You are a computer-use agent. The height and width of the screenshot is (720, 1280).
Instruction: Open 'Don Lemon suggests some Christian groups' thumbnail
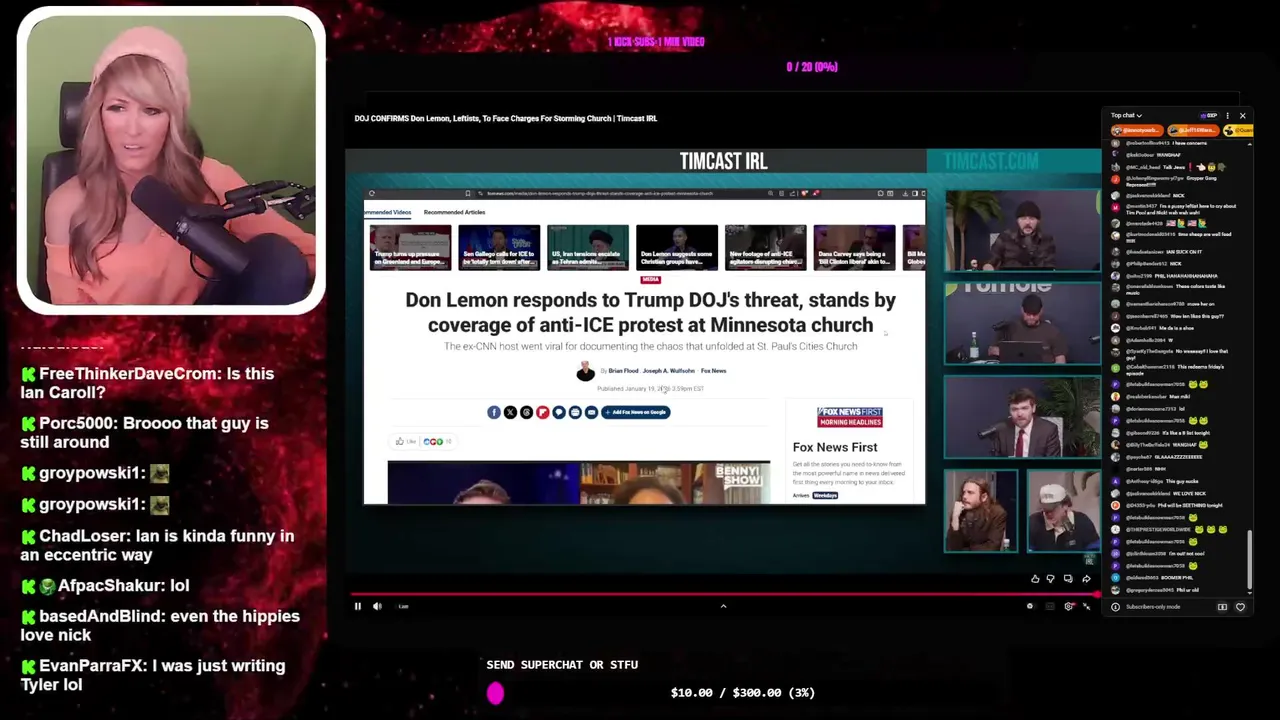click(677, 248)
